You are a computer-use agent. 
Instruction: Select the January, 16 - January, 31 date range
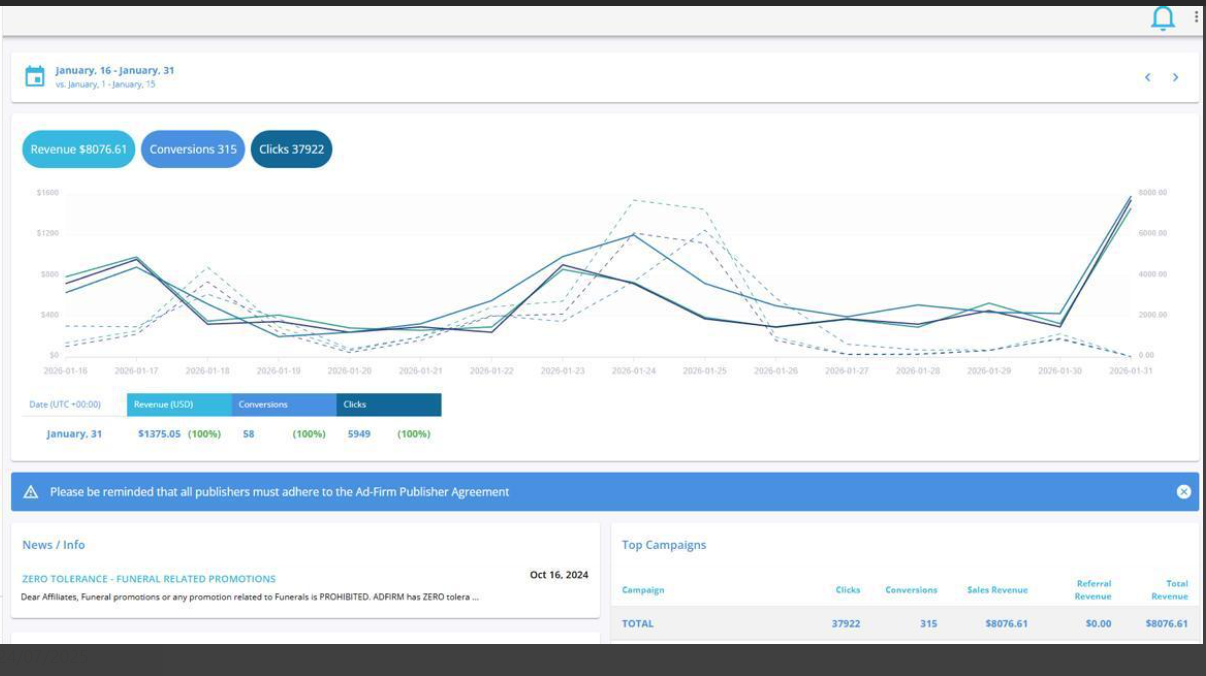click(x=115, y=71)
